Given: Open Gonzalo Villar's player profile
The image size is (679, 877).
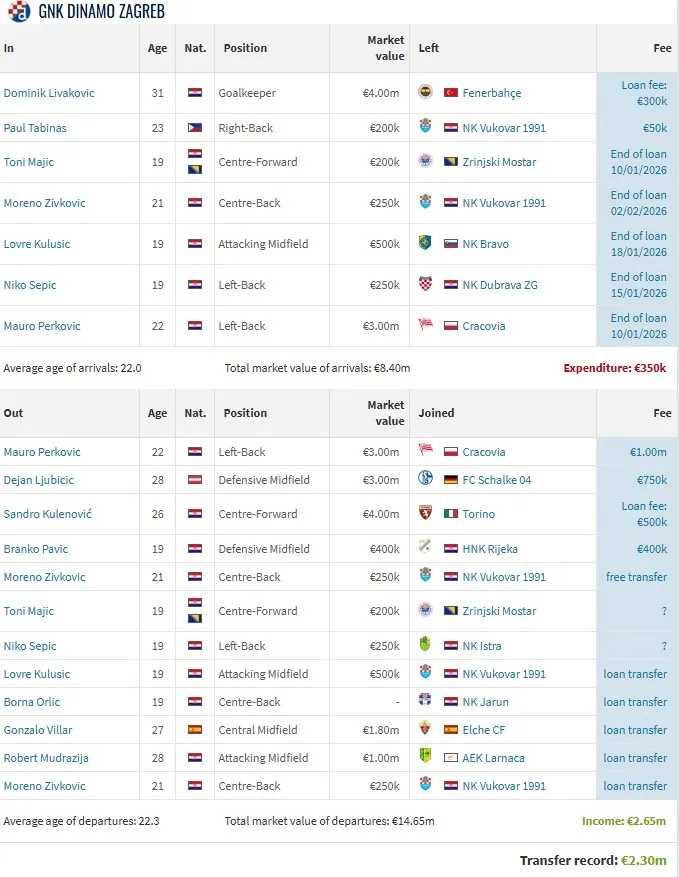Looking at the screenshot, I should [x=38, y=730].
